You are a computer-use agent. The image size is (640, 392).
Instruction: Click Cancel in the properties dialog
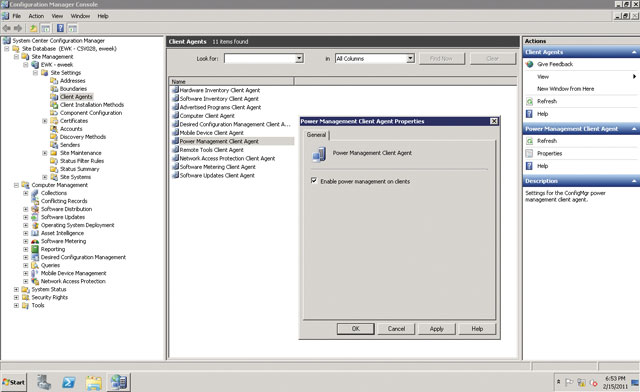pyautogui.click(x=396, y=329)
